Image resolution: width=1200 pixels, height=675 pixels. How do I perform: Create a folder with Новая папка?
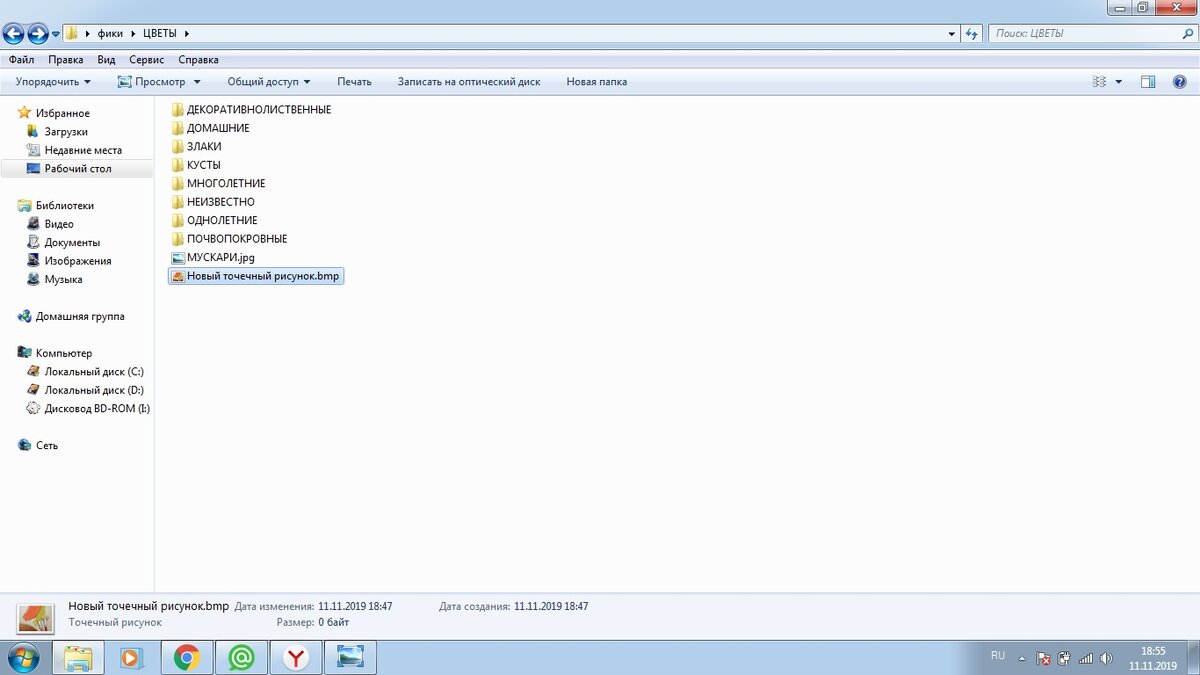[x=597, y=82]
